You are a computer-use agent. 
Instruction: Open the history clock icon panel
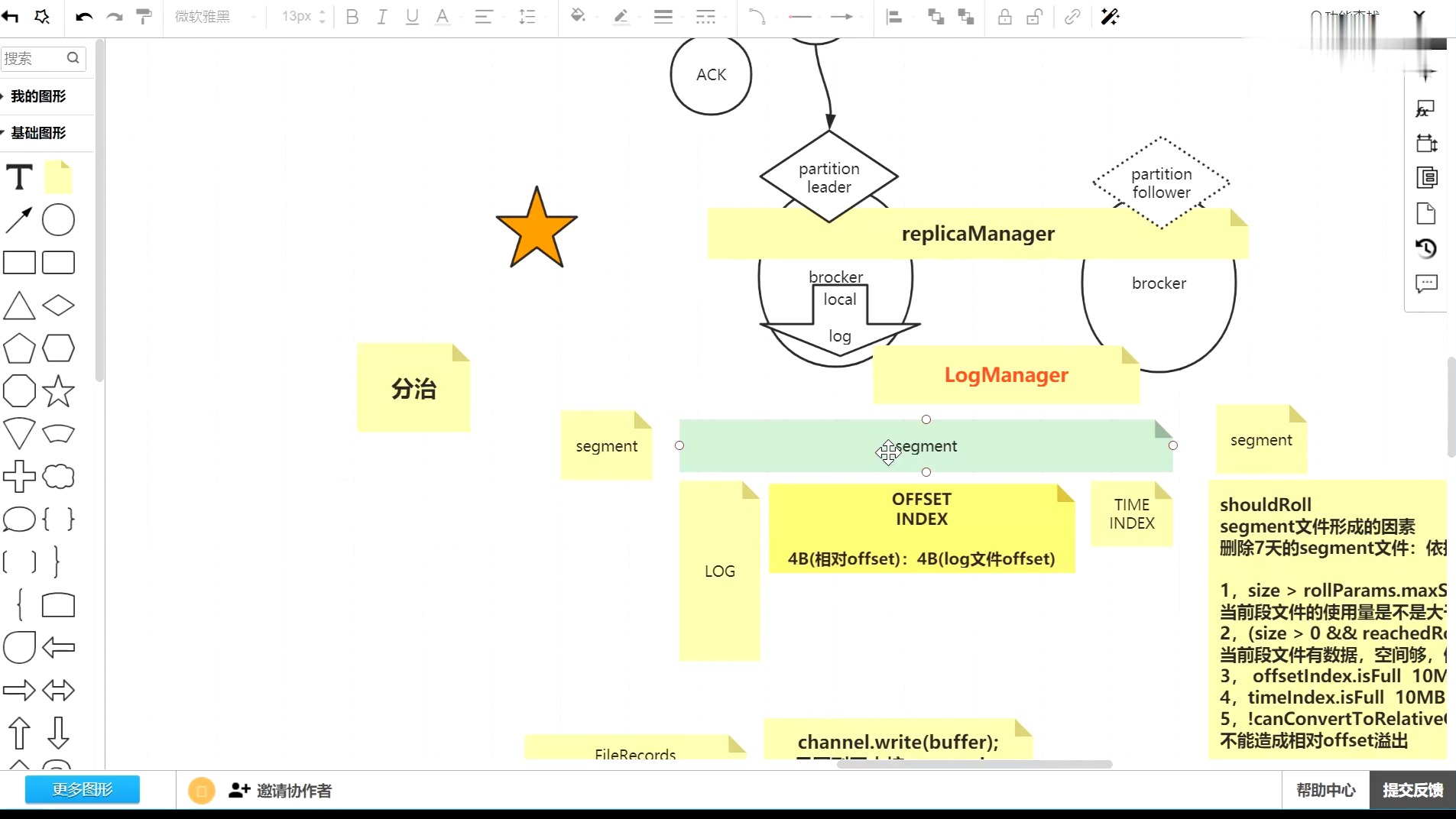tap(1426, 248)
